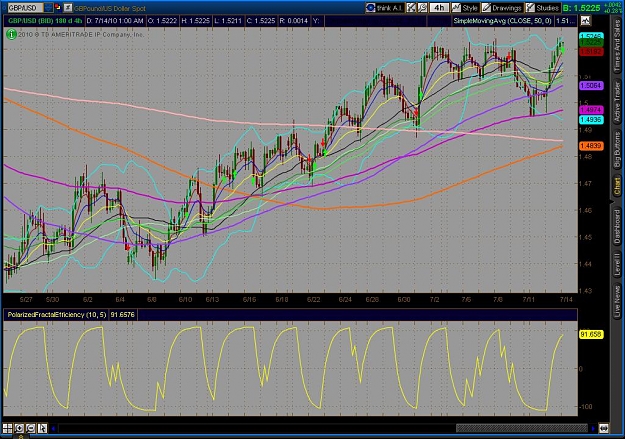Click the wrench settings icon in toolbar
625x439 pixels.
coord(422,8)
